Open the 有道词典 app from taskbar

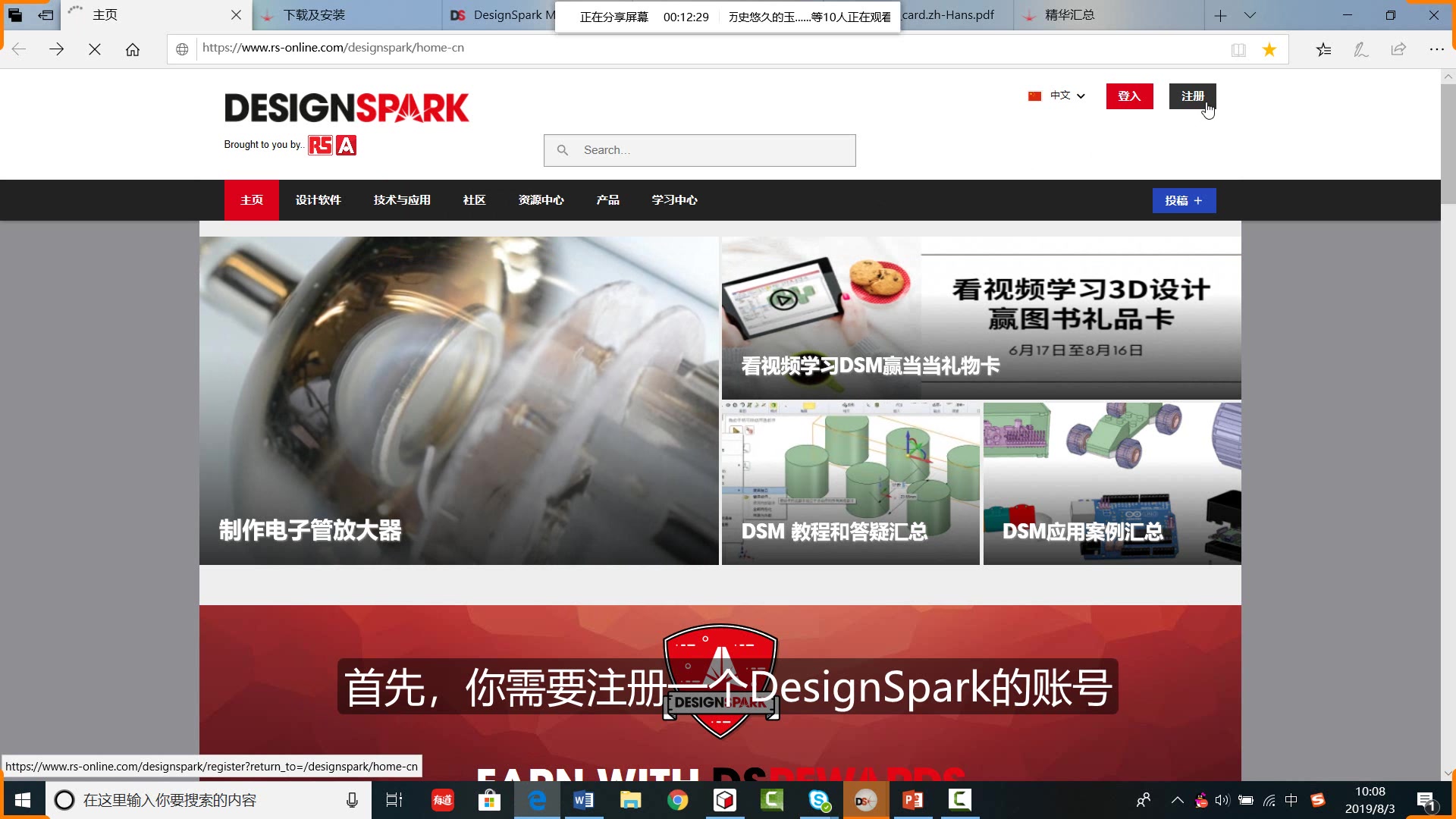(x=442, y=800)
